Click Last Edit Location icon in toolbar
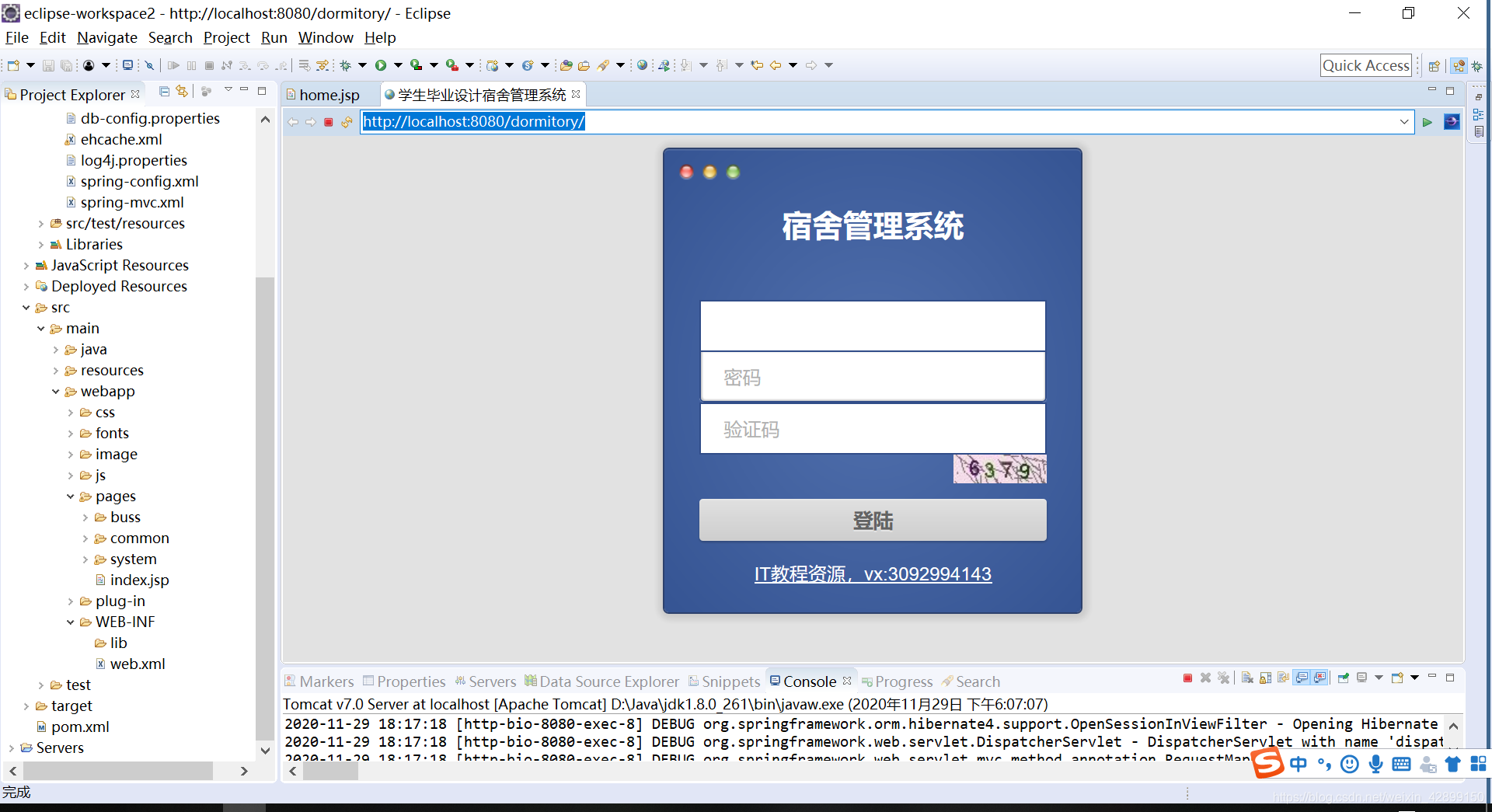Image resolution: width=1492 pixels, height=812 pixels. [756, 65]
